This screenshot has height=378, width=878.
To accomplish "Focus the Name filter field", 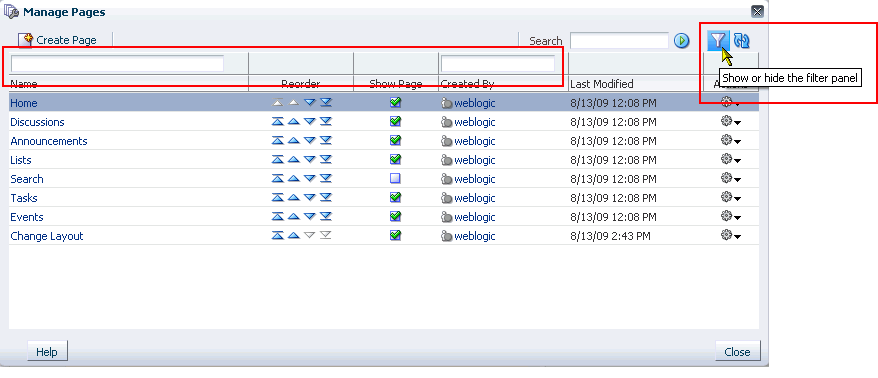I will pyautogui.click(x=118, y=63).
